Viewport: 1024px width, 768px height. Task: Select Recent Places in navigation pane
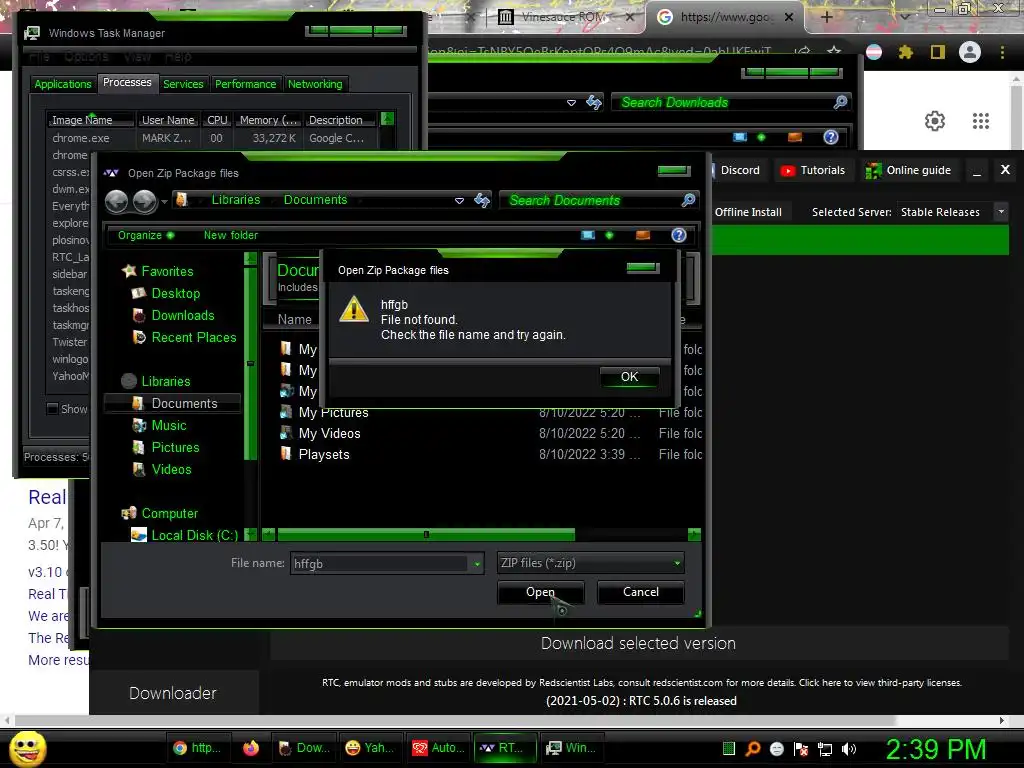[193, 338]
